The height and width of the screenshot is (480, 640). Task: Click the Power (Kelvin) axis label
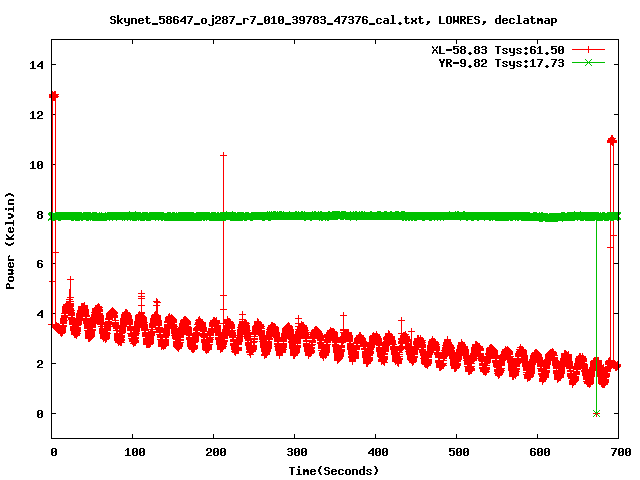coord(10,241)
